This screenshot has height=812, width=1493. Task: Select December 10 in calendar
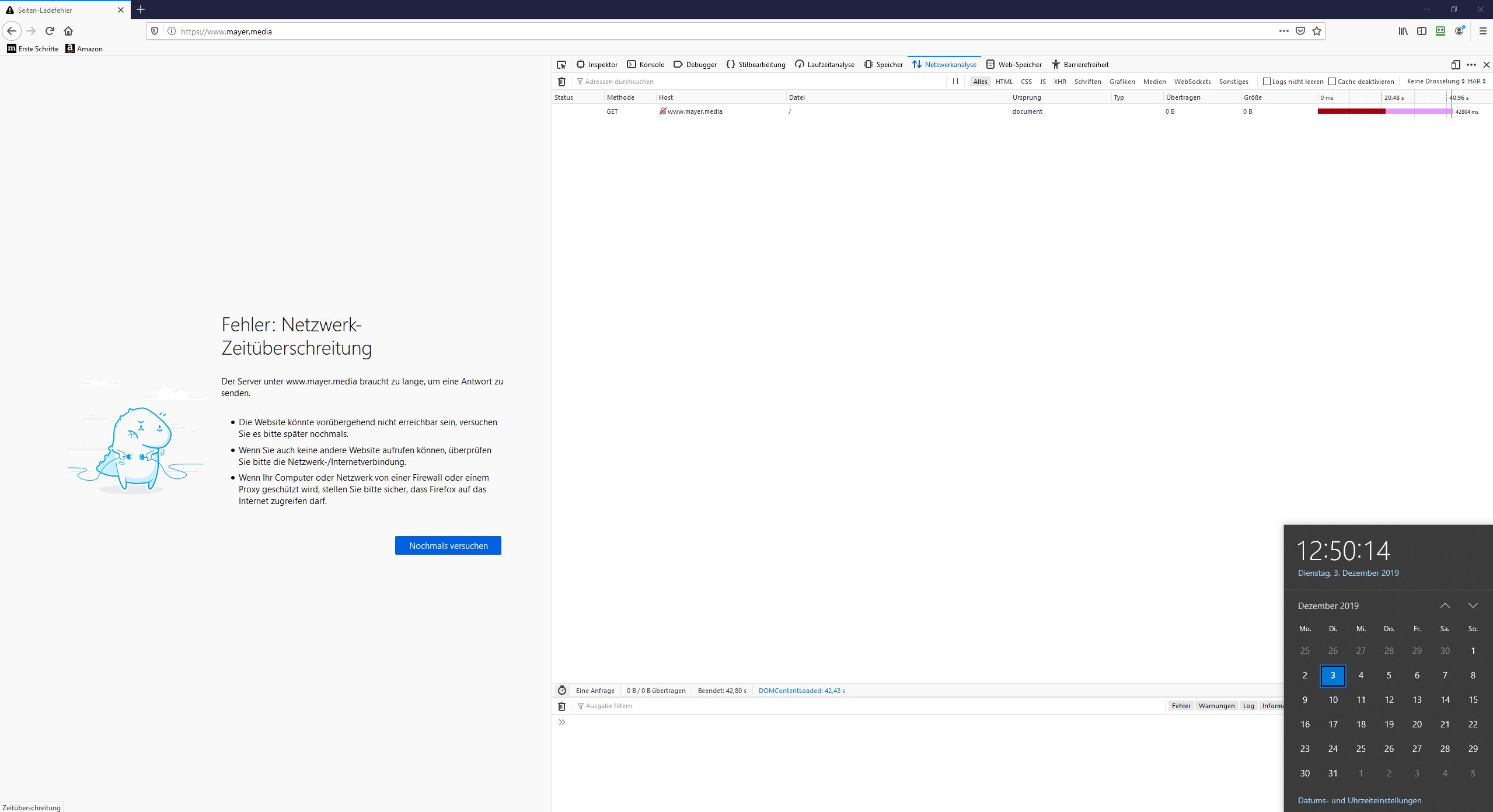point(1333,700)
